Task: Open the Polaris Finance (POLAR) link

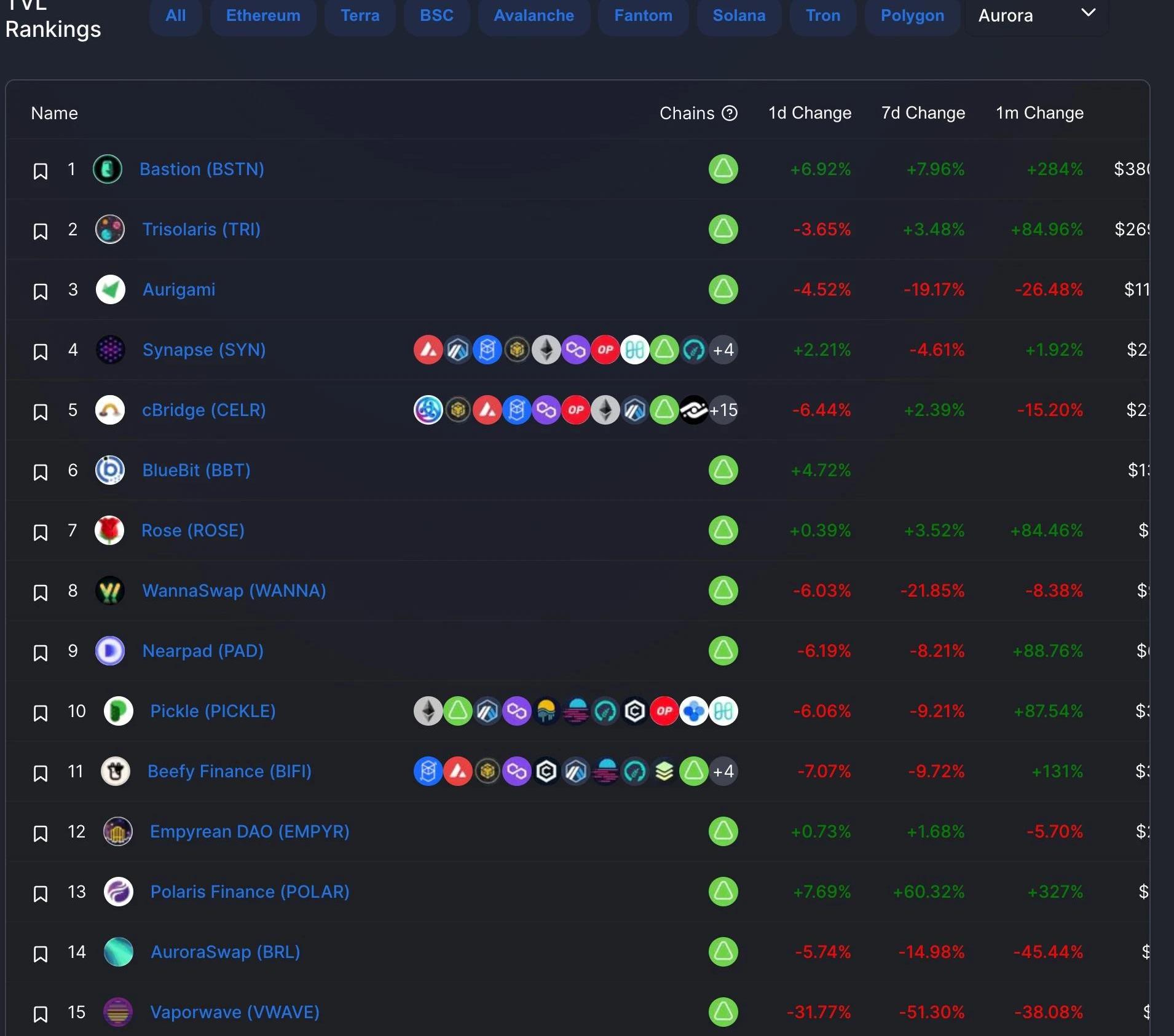Action: (250, 892)
